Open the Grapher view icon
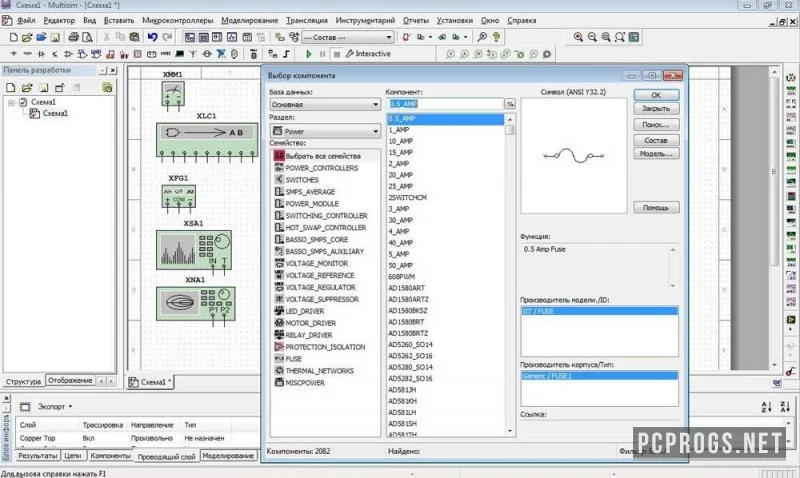 click(232, 37)
